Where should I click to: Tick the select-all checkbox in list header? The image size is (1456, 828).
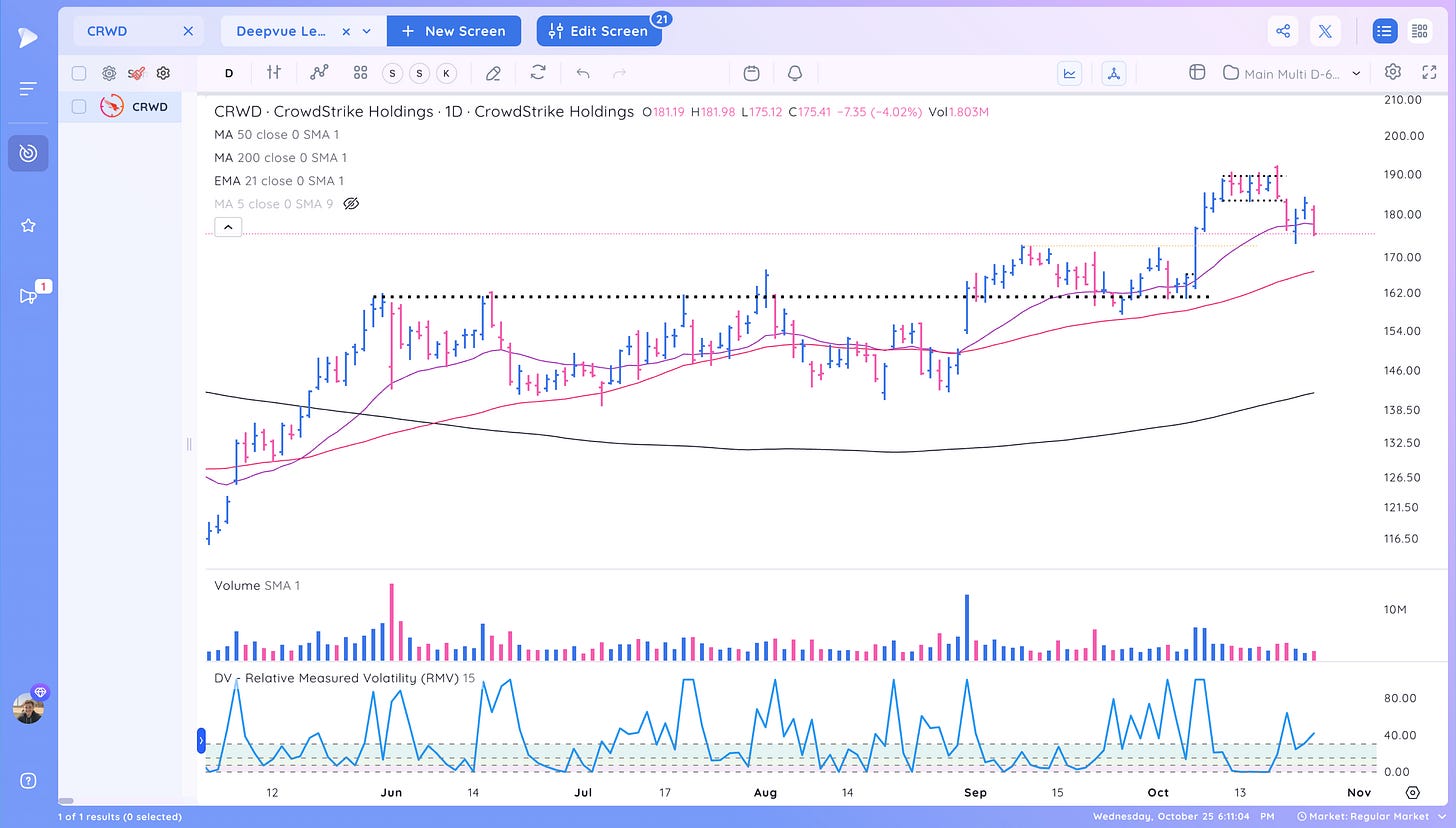(79, 73)
